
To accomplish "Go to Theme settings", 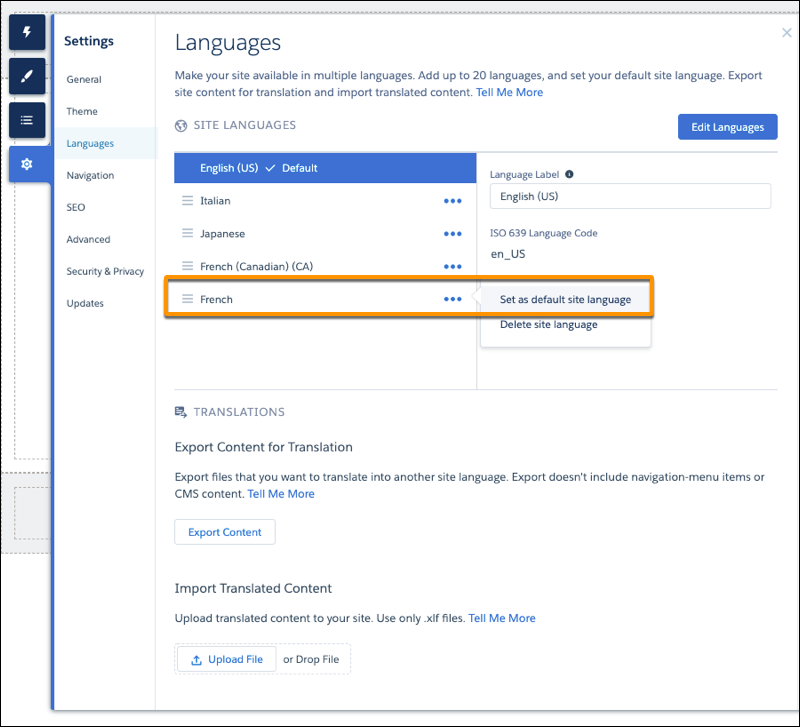I will click(82, 111).
